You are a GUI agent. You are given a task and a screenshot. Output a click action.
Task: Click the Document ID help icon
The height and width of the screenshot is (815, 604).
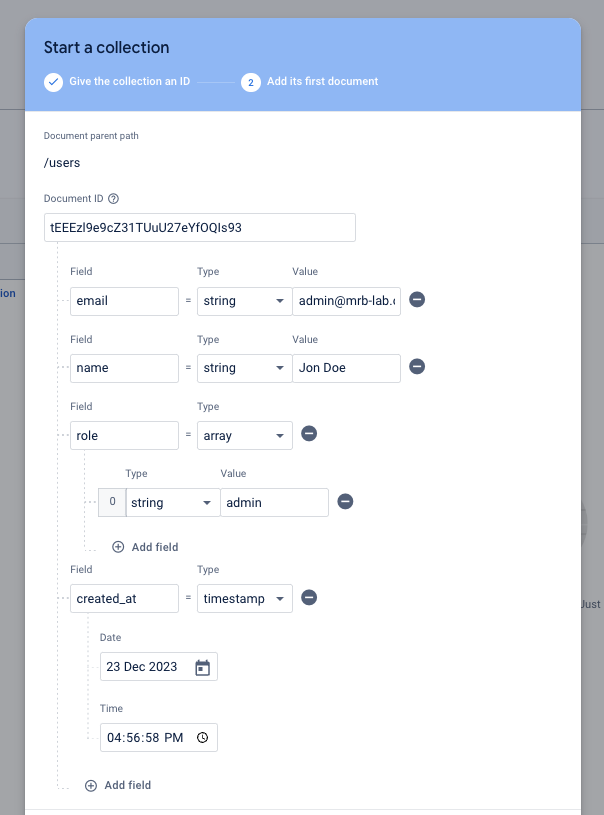[113, 199]
